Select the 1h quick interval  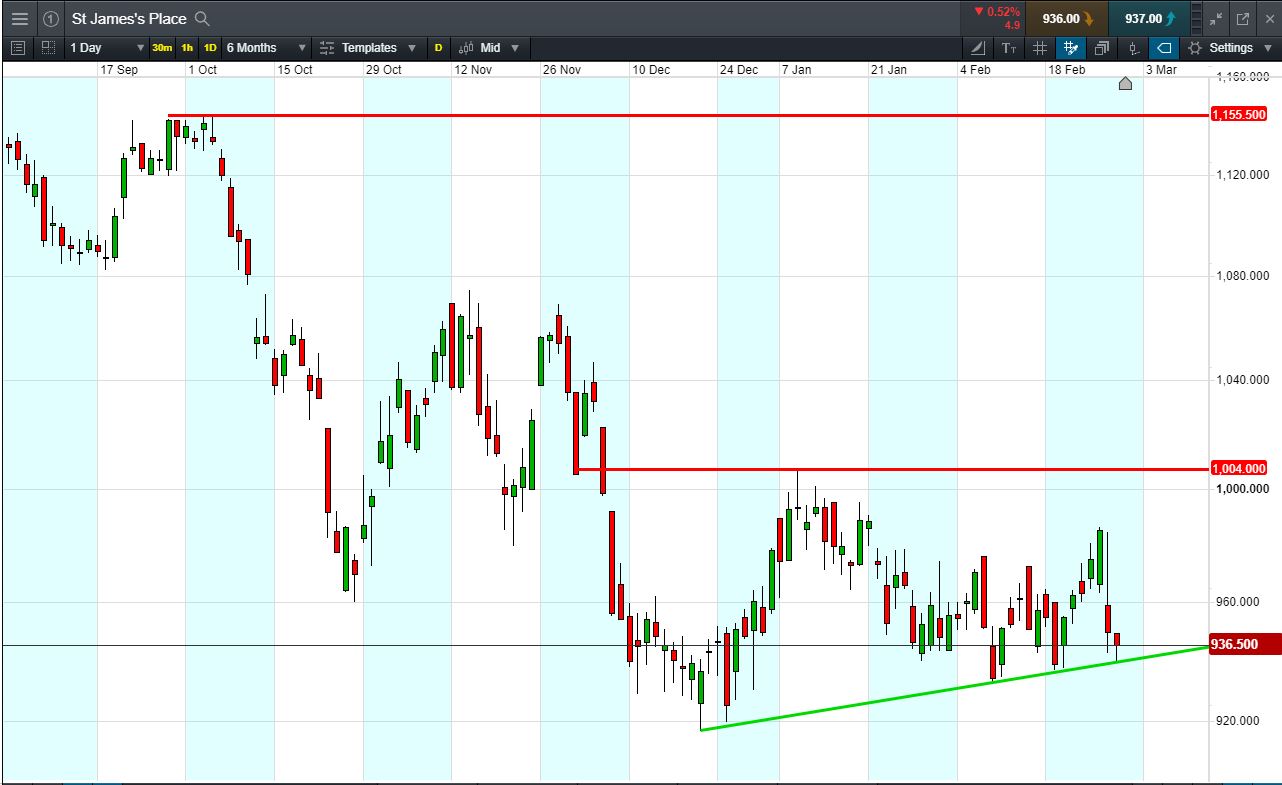pos(187,47)
